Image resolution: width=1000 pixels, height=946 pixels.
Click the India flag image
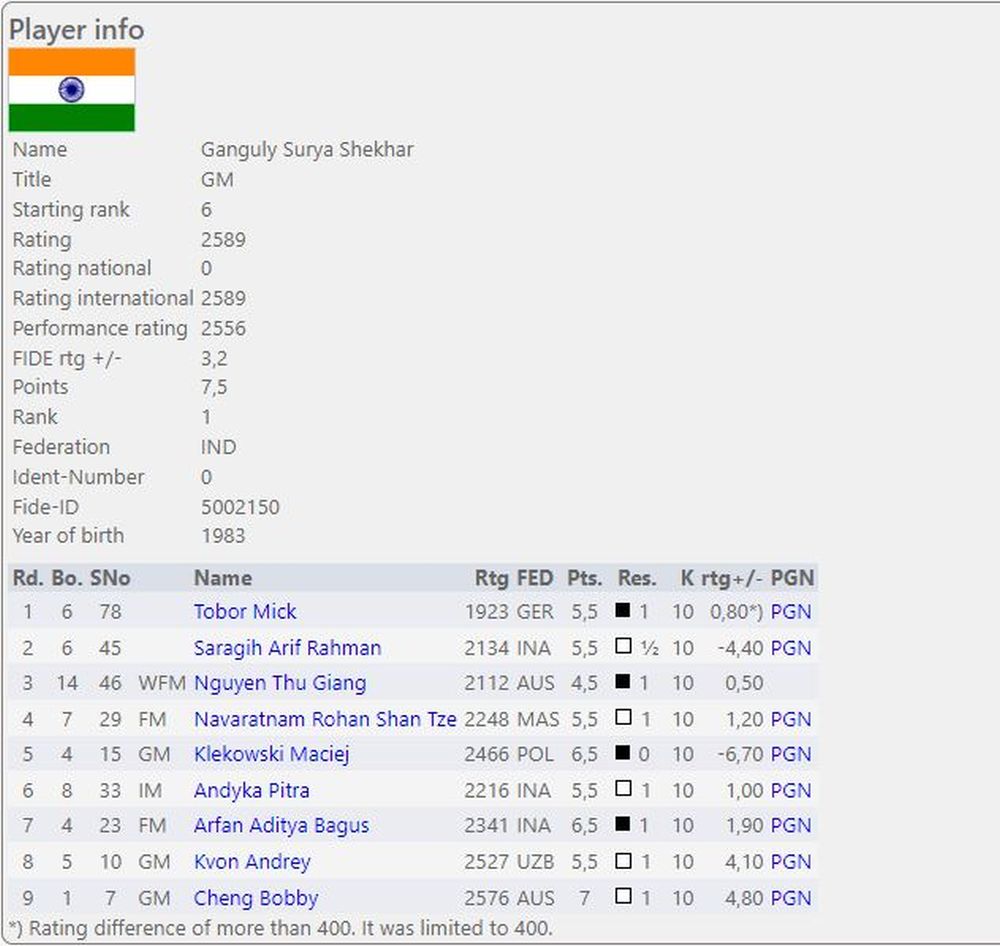tap(72, 90)
